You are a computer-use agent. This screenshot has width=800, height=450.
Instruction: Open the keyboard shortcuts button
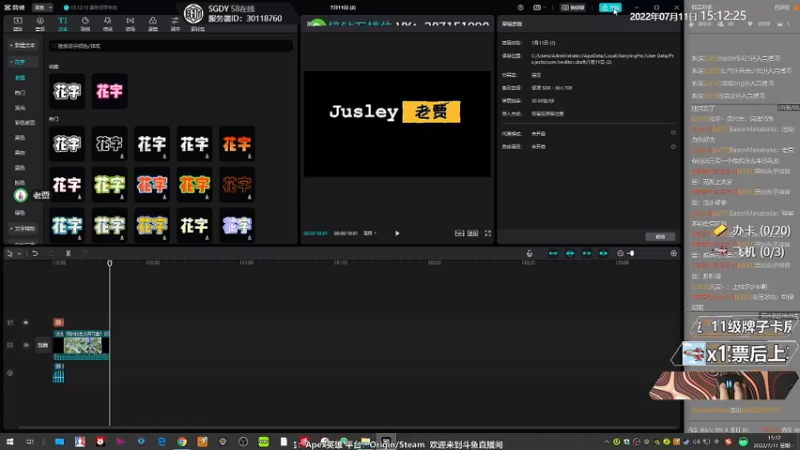pos(572,8)
